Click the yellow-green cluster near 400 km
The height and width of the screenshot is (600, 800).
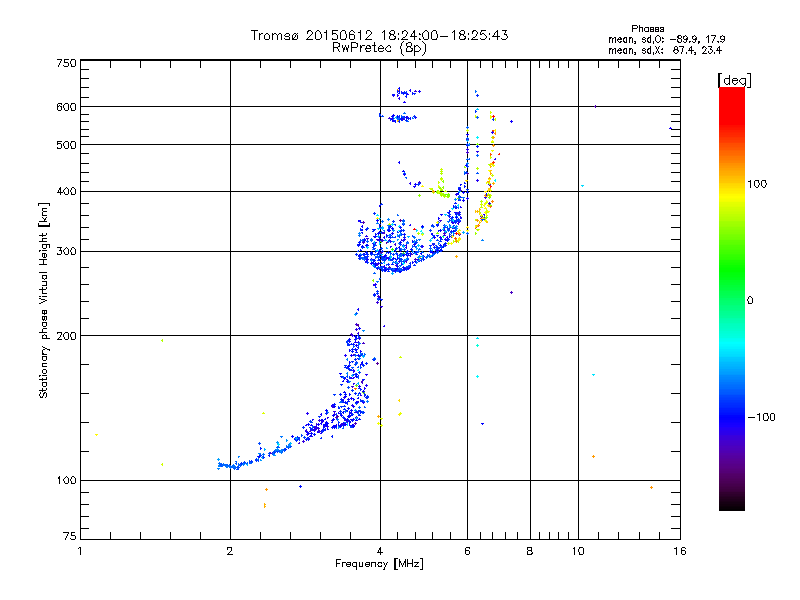click(440, 188)
